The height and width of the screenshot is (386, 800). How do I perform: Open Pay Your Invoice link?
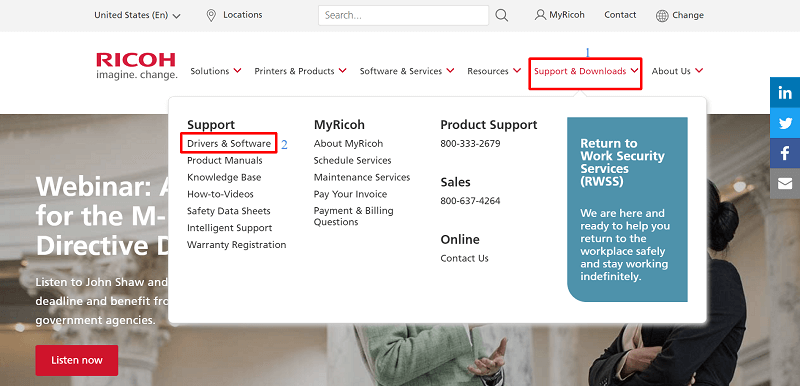[x=350, y=194]
